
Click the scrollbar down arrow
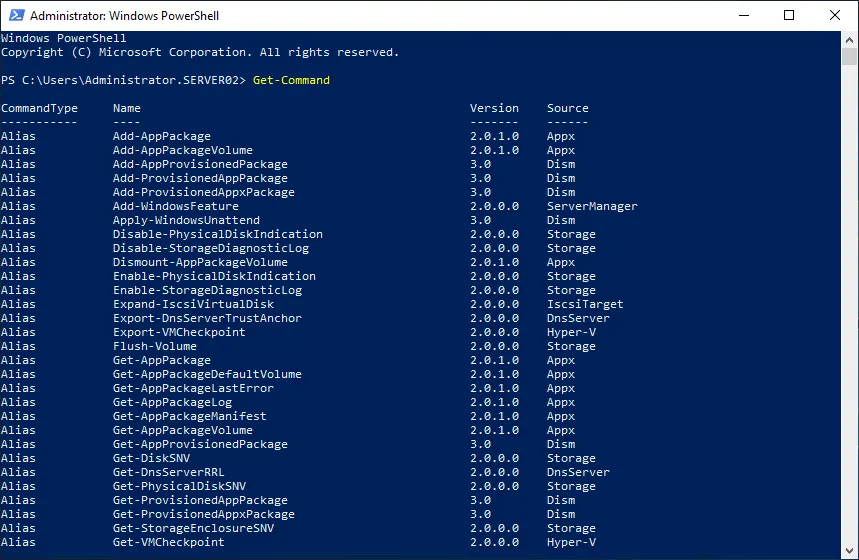(x=850, y=551)
